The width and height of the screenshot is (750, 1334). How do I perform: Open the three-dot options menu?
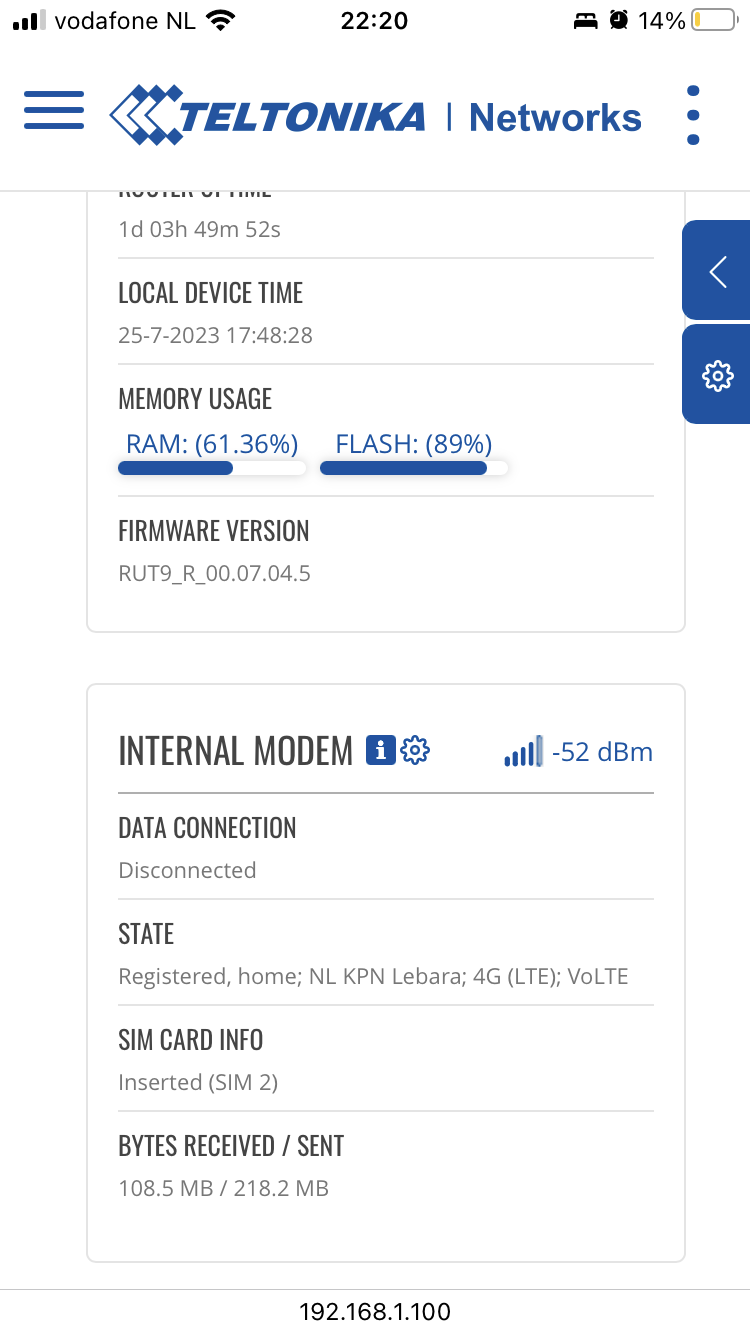pyautogui.click(x=693, y=115)
